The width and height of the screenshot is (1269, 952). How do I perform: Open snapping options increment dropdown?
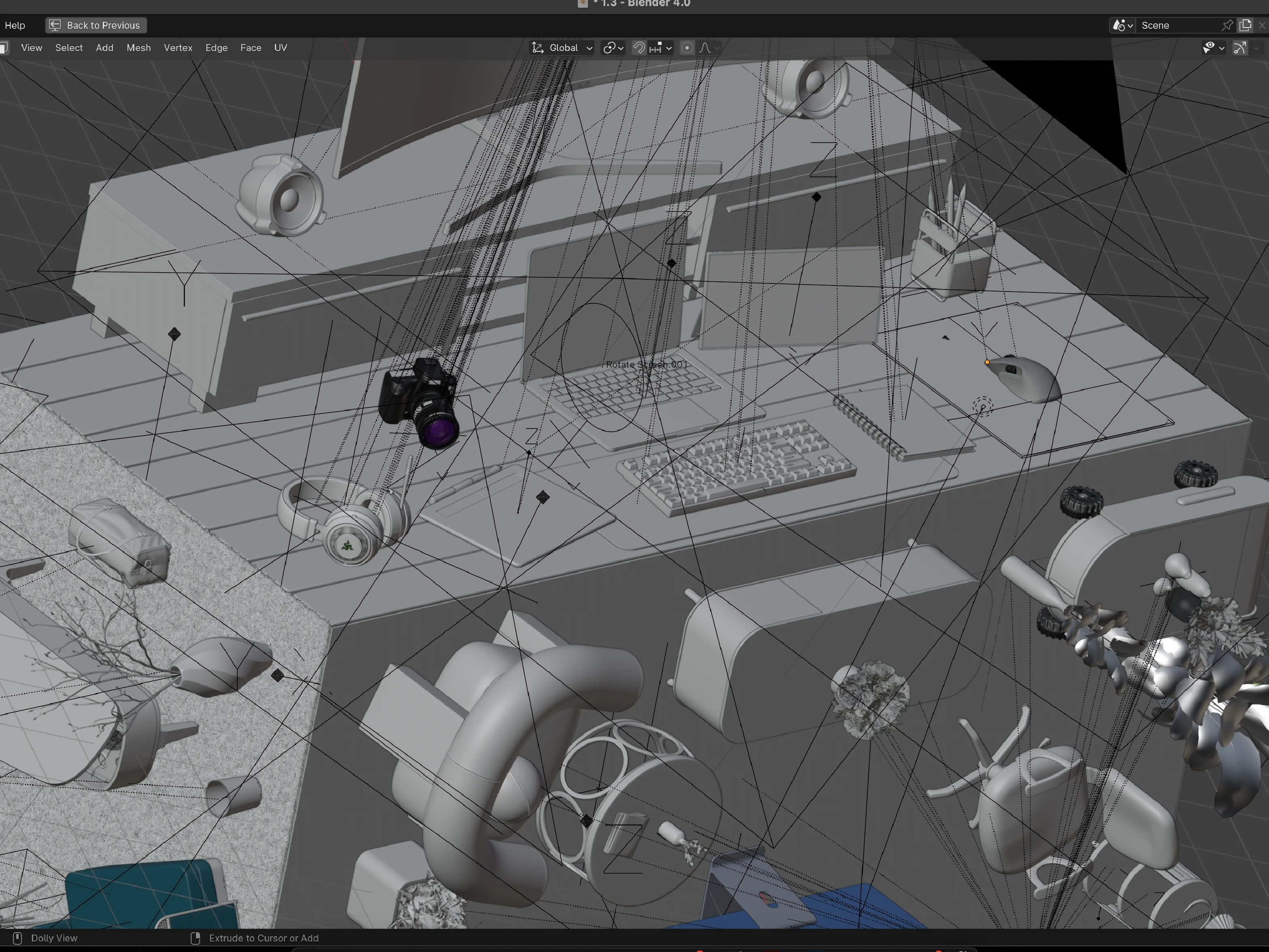click(x=660, y=48)
